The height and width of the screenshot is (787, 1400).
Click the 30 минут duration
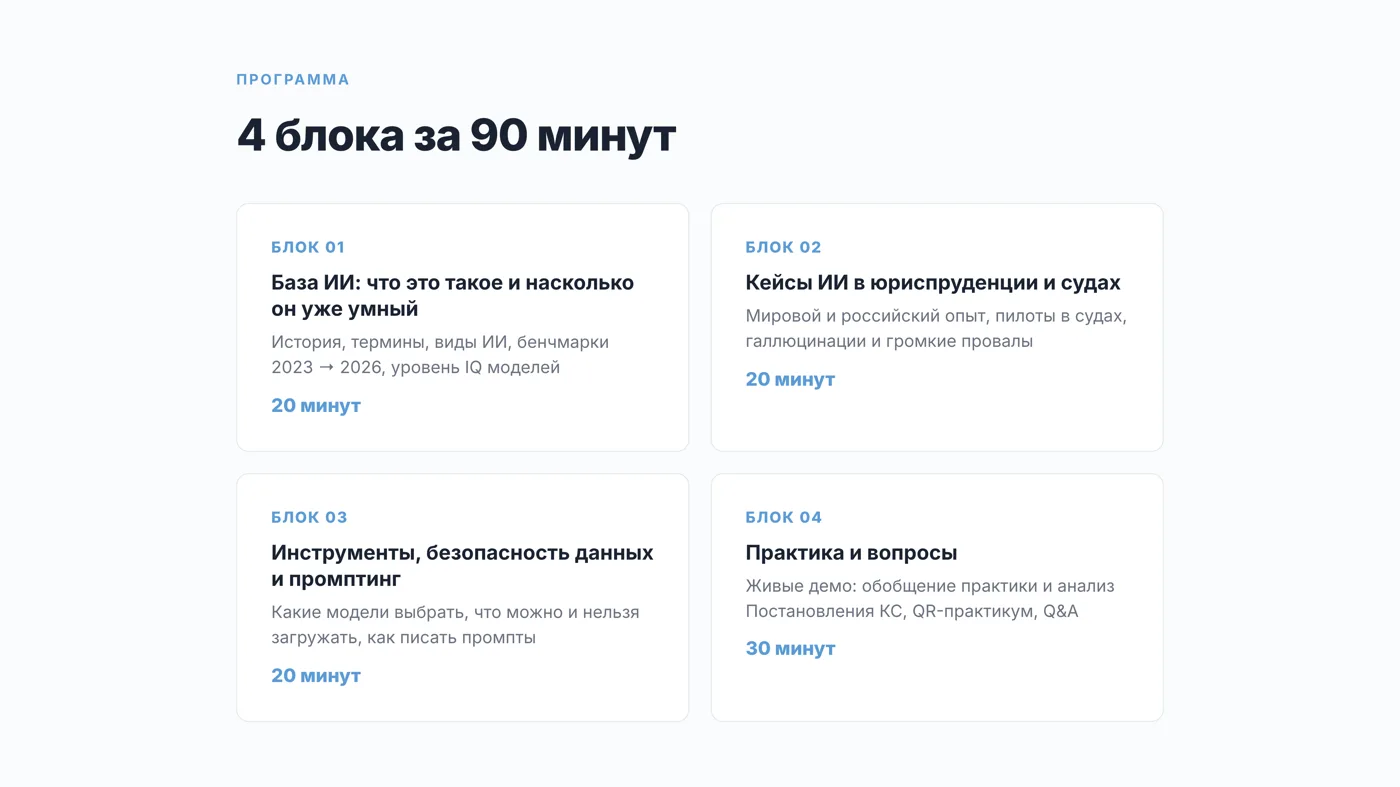coord(790,648)
